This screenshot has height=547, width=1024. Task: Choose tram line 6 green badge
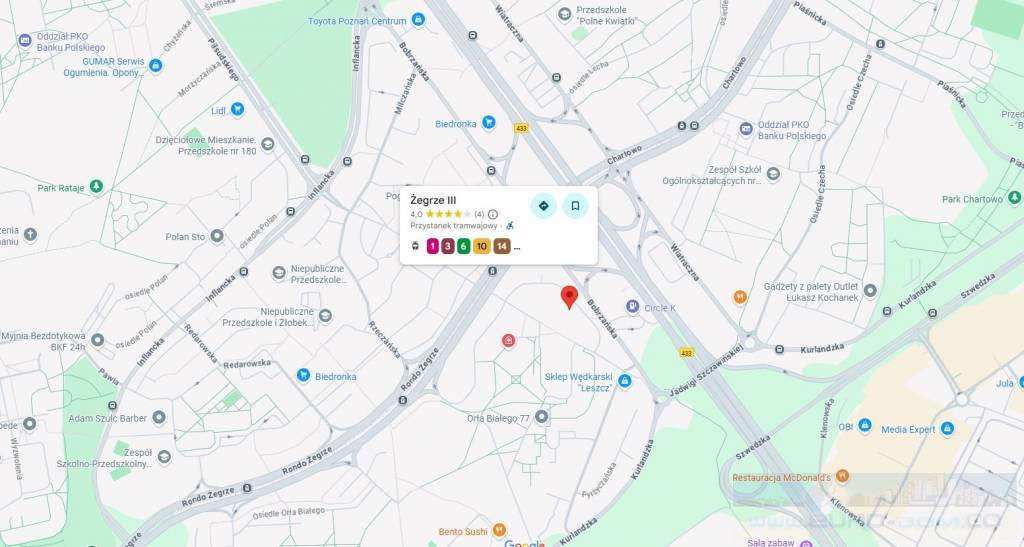[x=463, y=246]
